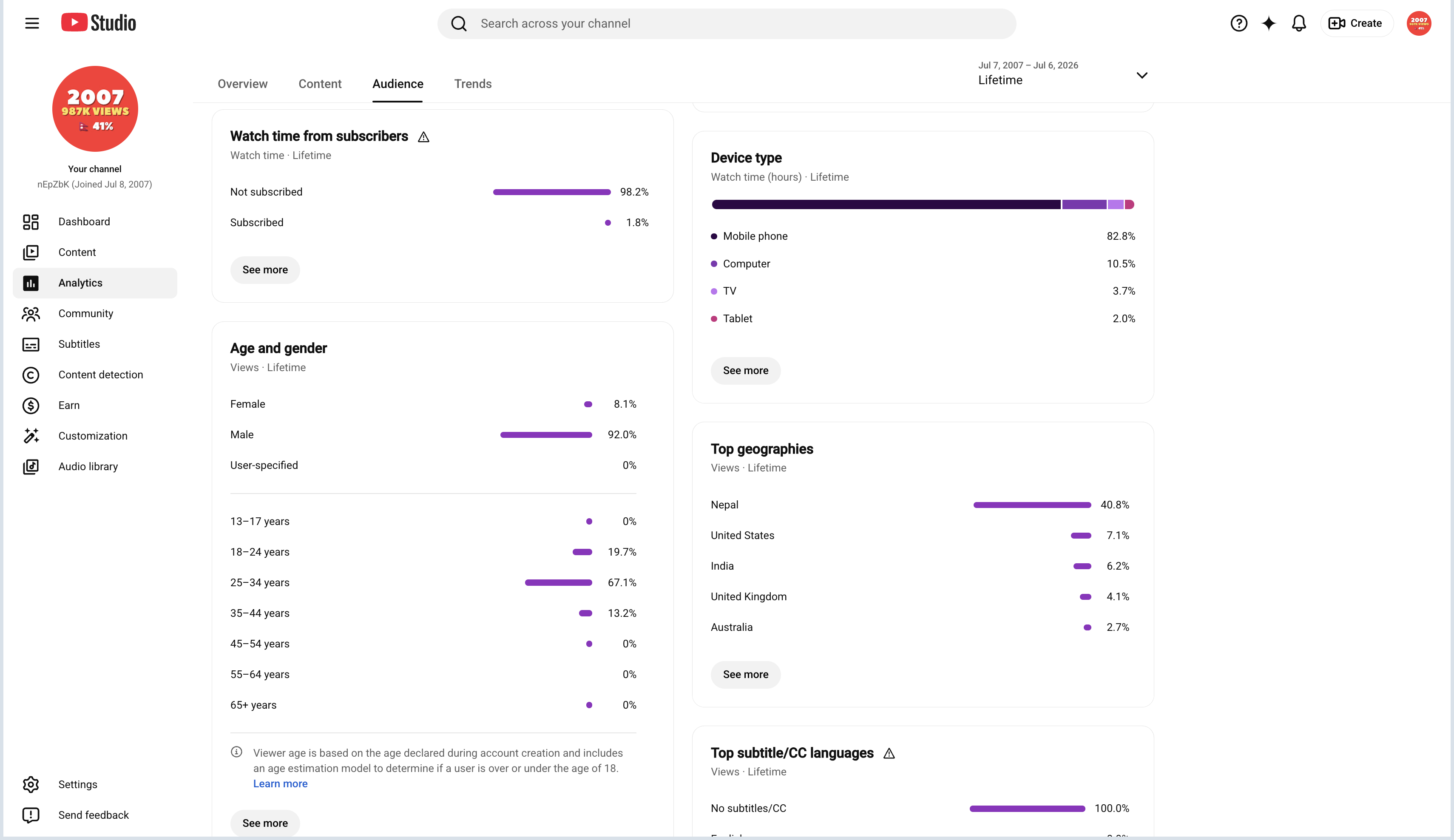
Task: Click the Create button
Action: (1356, 23)
